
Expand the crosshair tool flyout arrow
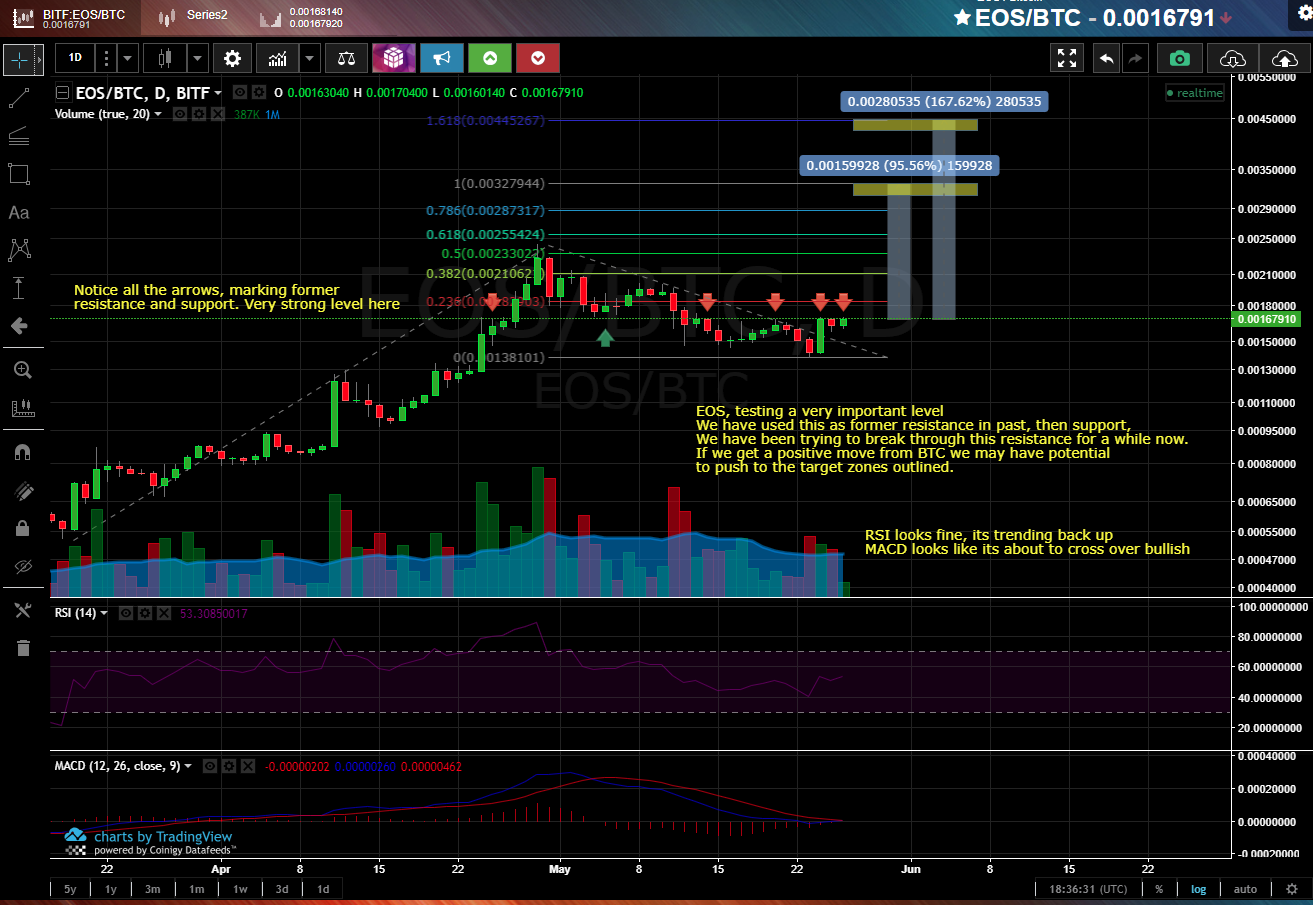(x=39, y=59)
